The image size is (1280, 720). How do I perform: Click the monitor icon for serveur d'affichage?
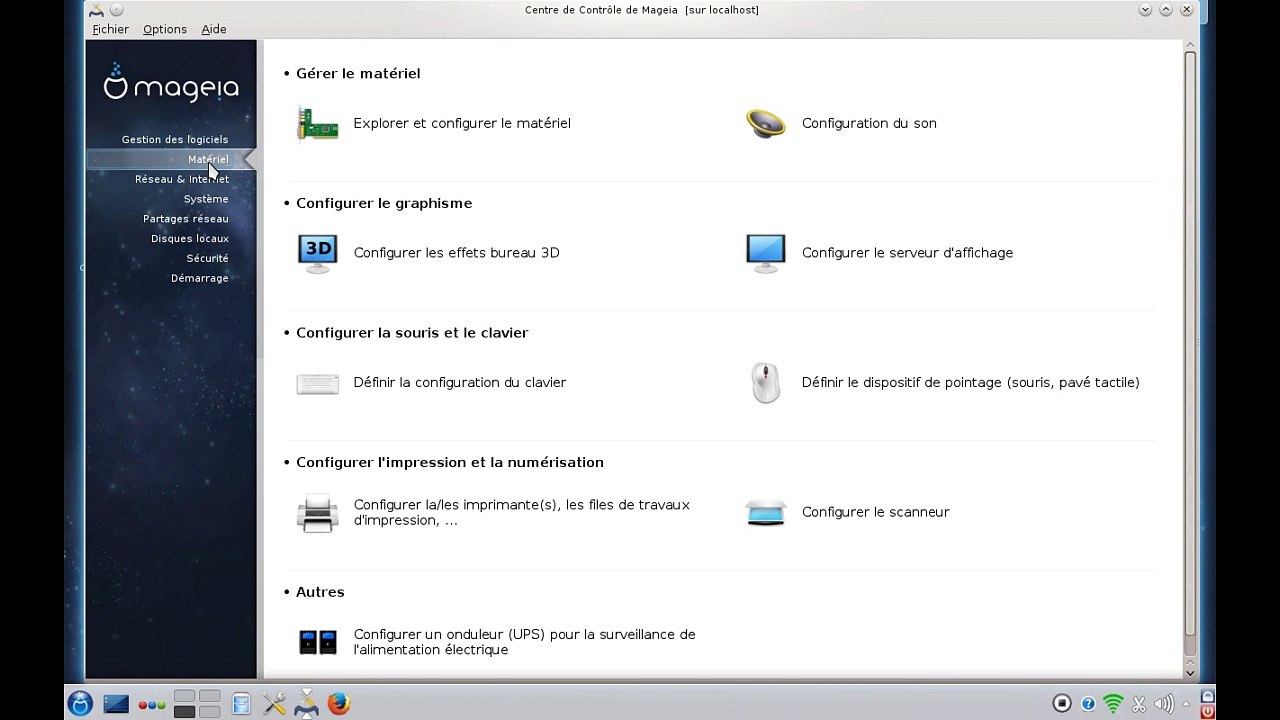(x=766, y=253)
